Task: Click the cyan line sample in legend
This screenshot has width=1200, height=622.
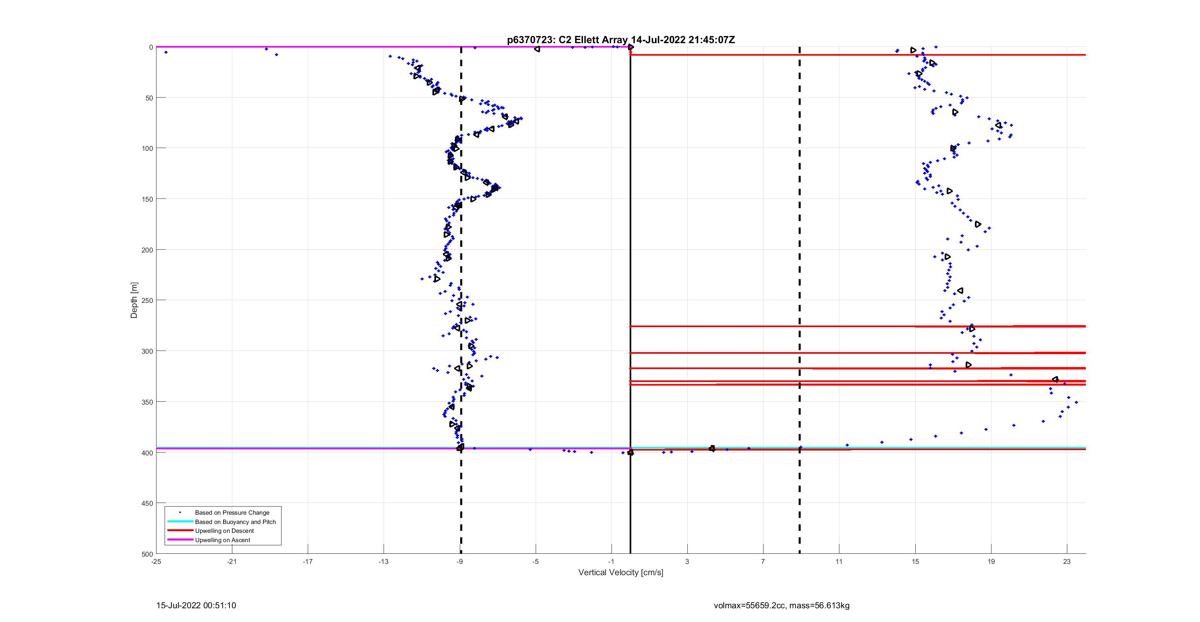Action: tap(179, 522)
